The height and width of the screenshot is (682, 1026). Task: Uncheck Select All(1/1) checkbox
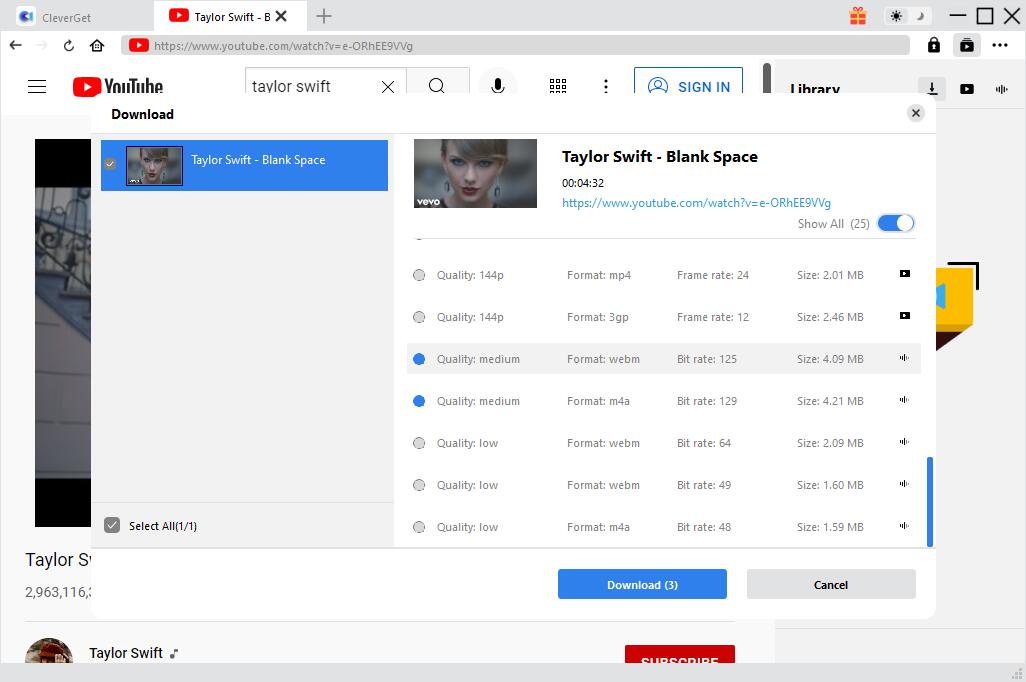[x=112, y=526]
